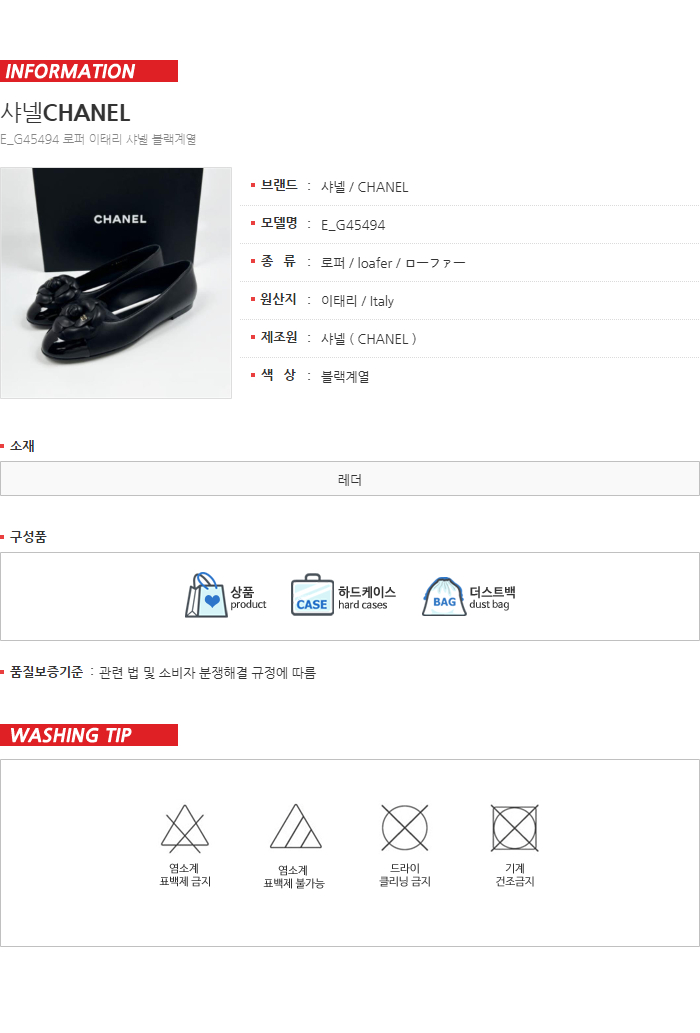
Task: Click the 더스트백 dust bag label
Action: 492,598
